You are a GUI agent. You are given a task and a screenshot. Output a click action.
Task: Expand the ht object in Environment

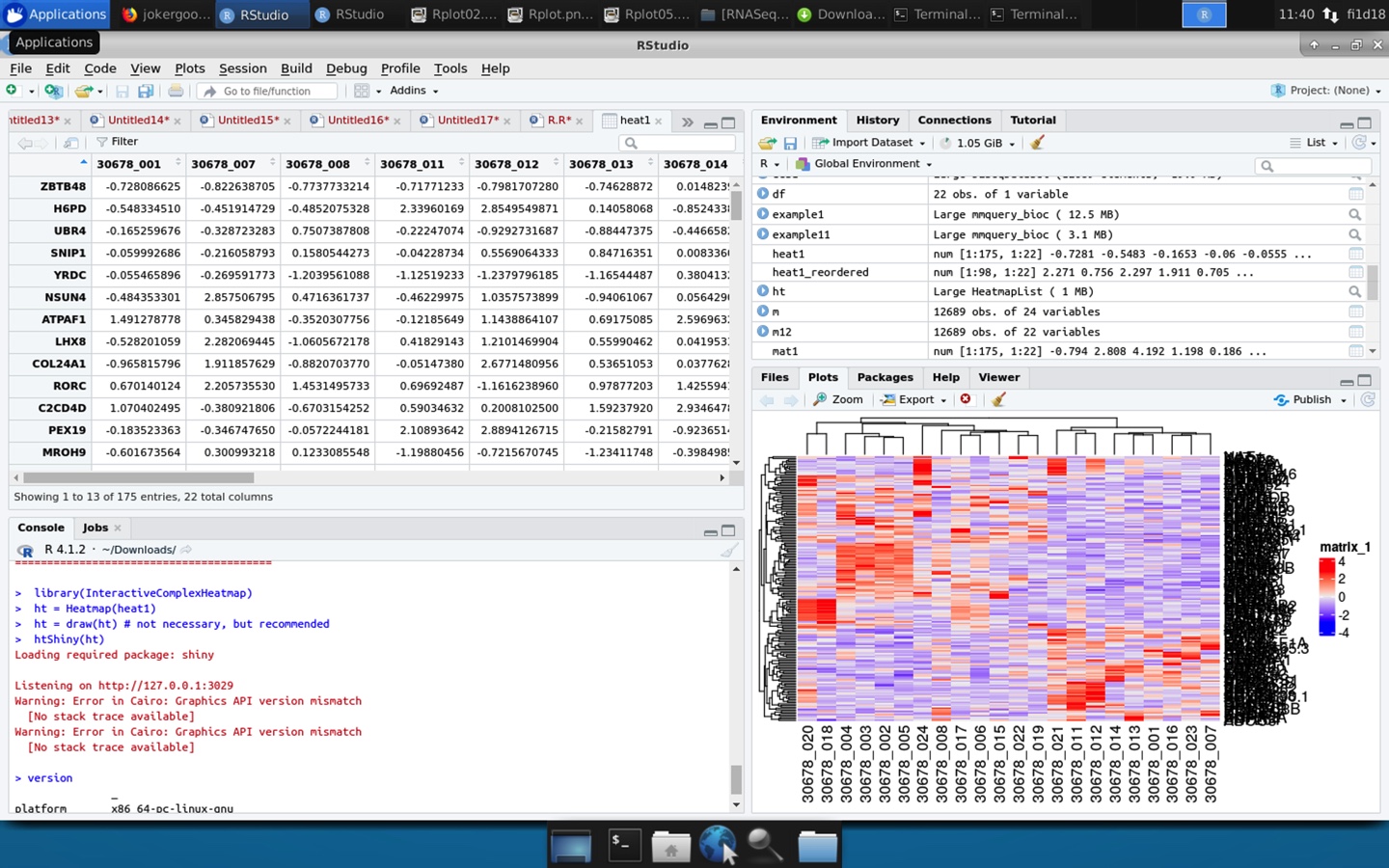pos(762,291)
